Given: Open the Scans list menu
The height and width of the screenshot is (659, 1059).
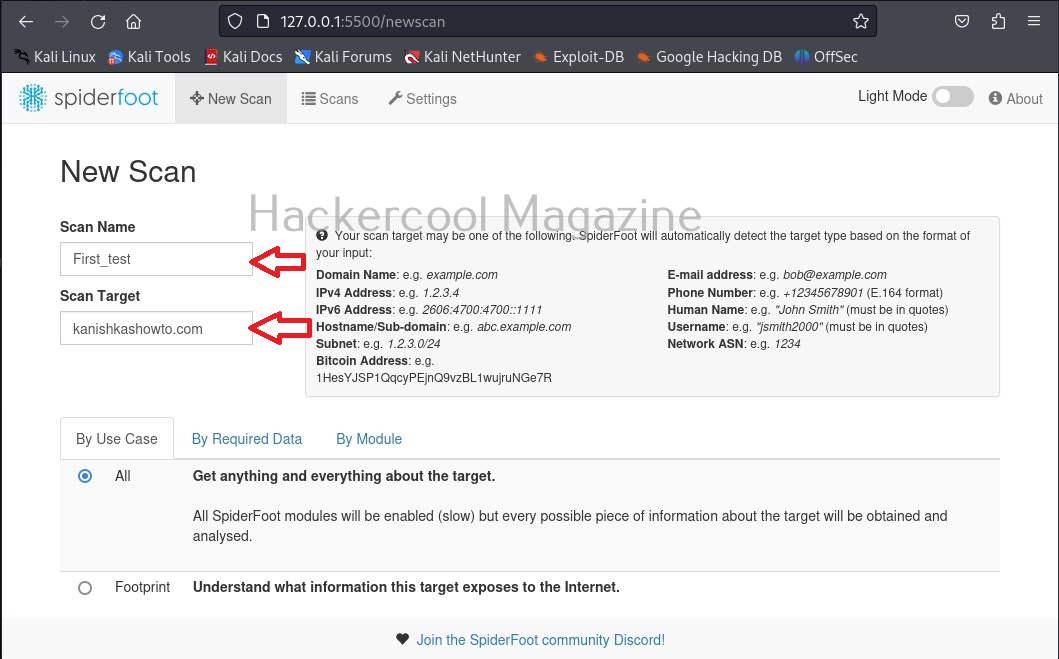Looking at the screenshot, I should pos(330,99).
